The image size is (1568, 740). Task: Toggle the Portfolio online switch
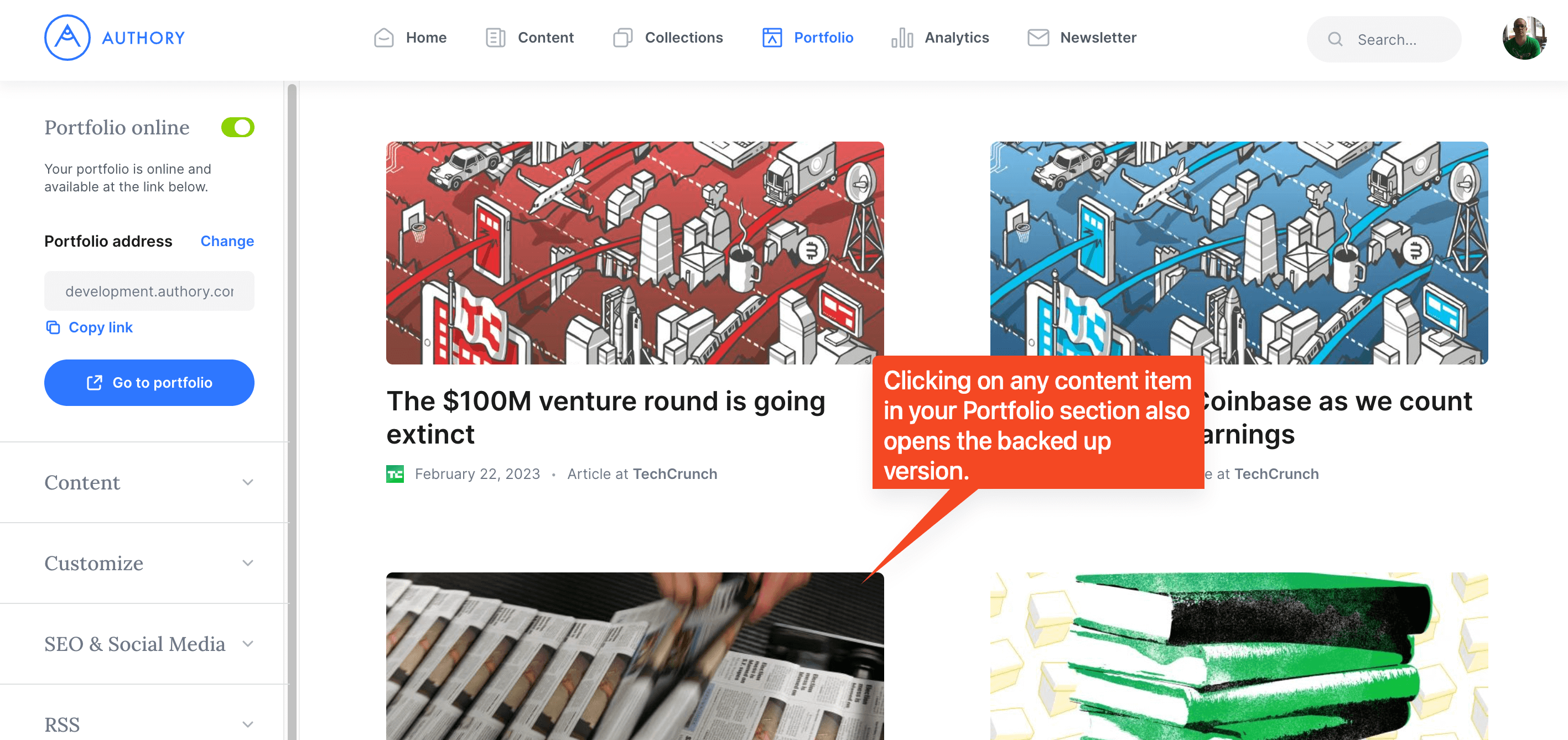[237, 127]
